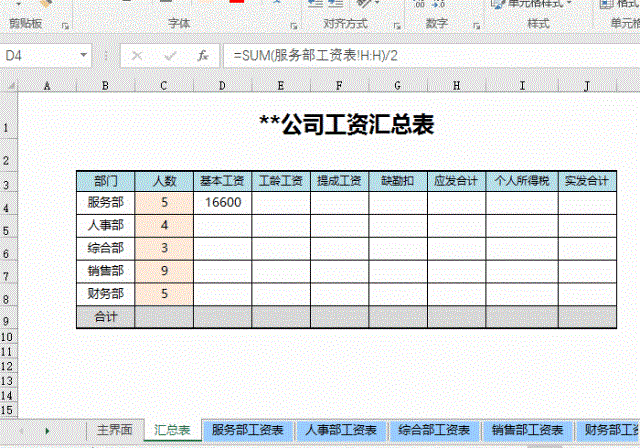The image size is (640, 448).
Task: Click the 人数 value 5 for 服务部
Action: (x=164, y=203)
